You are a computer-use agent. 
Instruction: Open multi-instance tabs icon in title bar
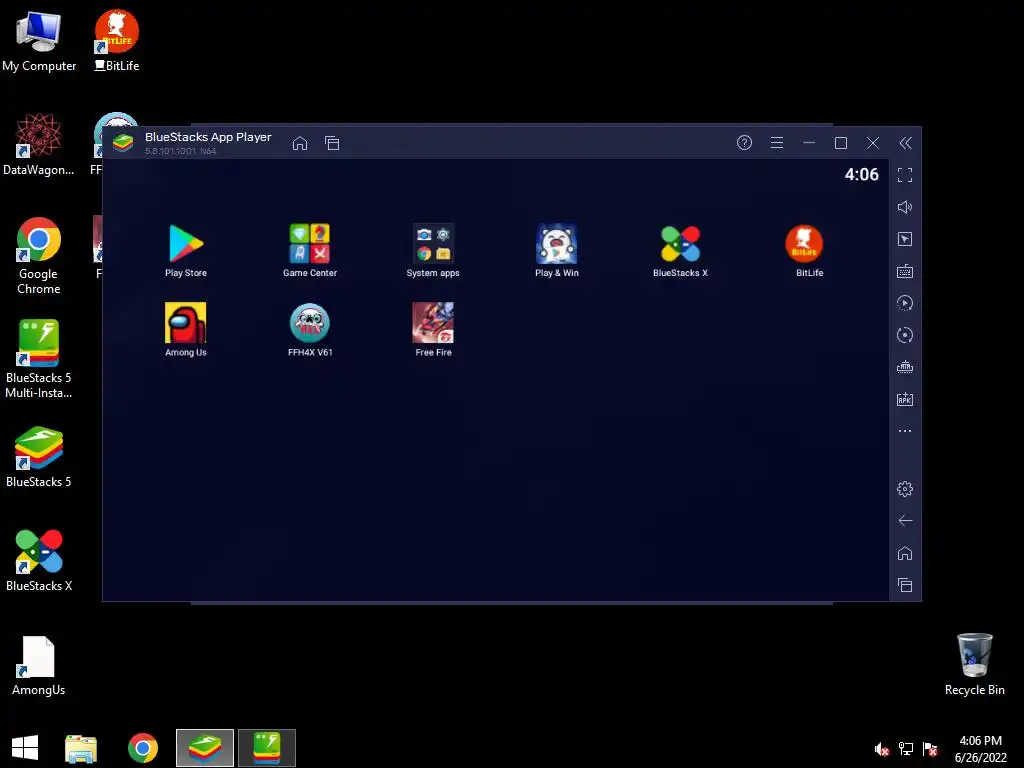pos(332,143)
